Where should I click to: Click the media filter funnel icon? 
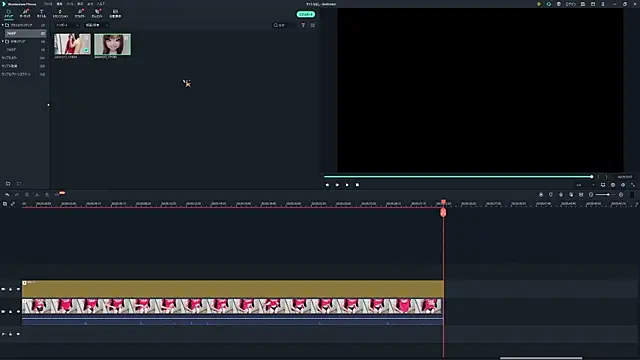(x=303, y=25)
